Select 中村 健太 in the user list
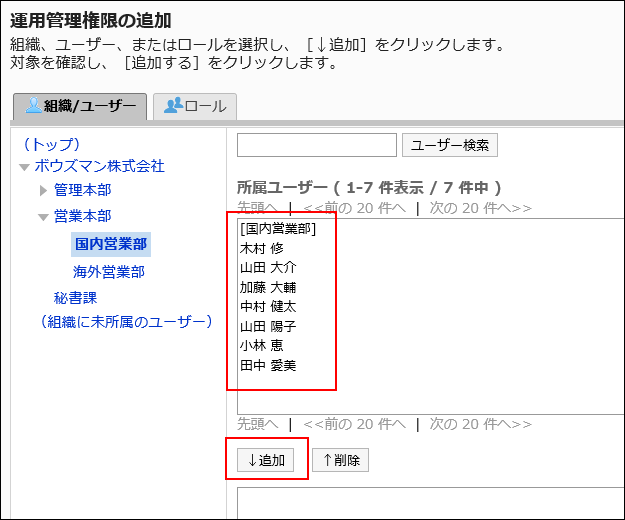This screenshot has height=520, width=625. coord(268,306)
